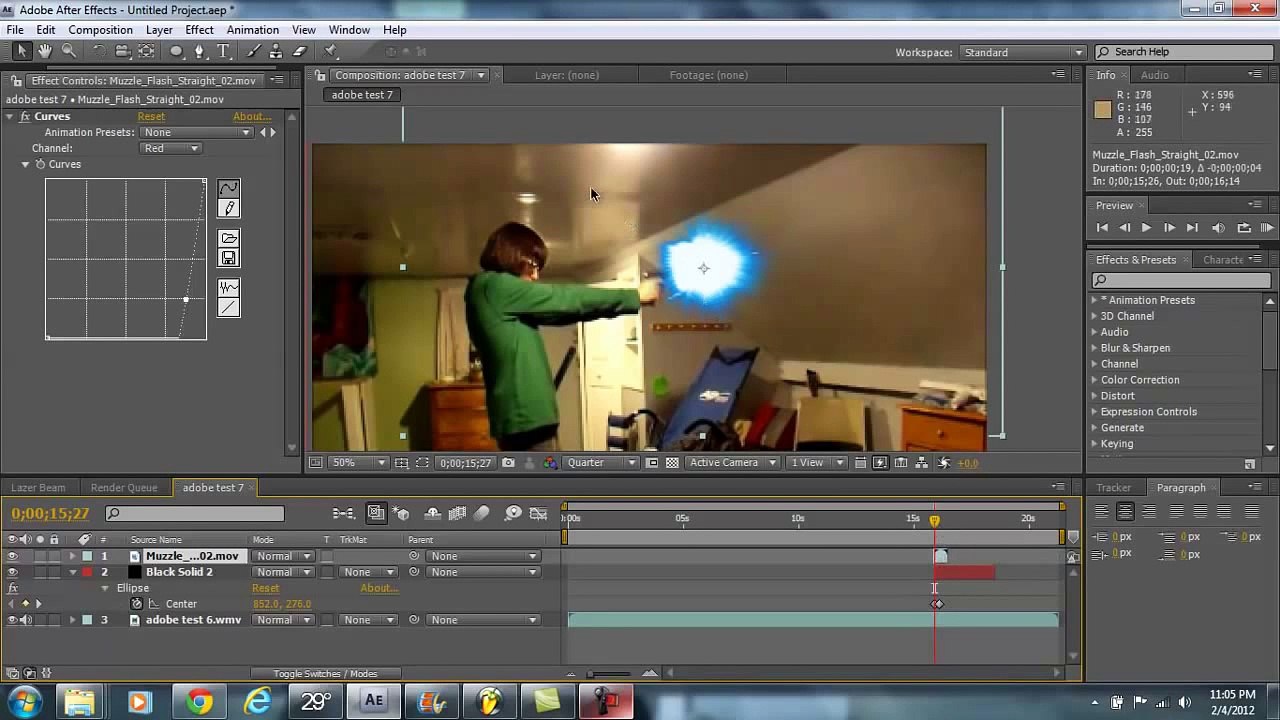Image resolution: width=1280 pixels, height=720 pixels.
Task: Click Reset link for Curves effect
Action: click(x=151, y=116)
